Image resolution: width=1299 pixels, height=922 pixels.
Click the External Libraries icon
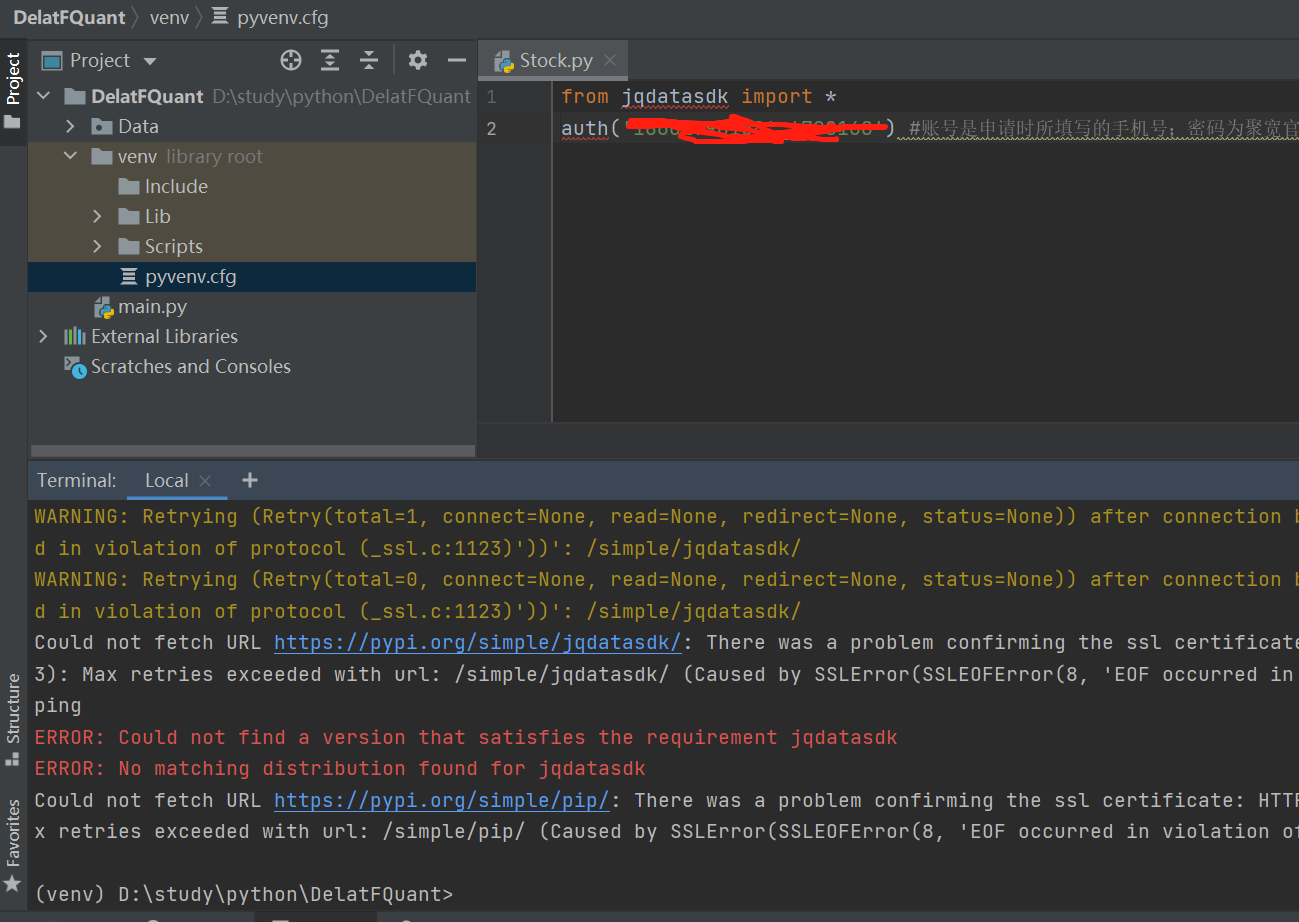(x=75, y=336)
